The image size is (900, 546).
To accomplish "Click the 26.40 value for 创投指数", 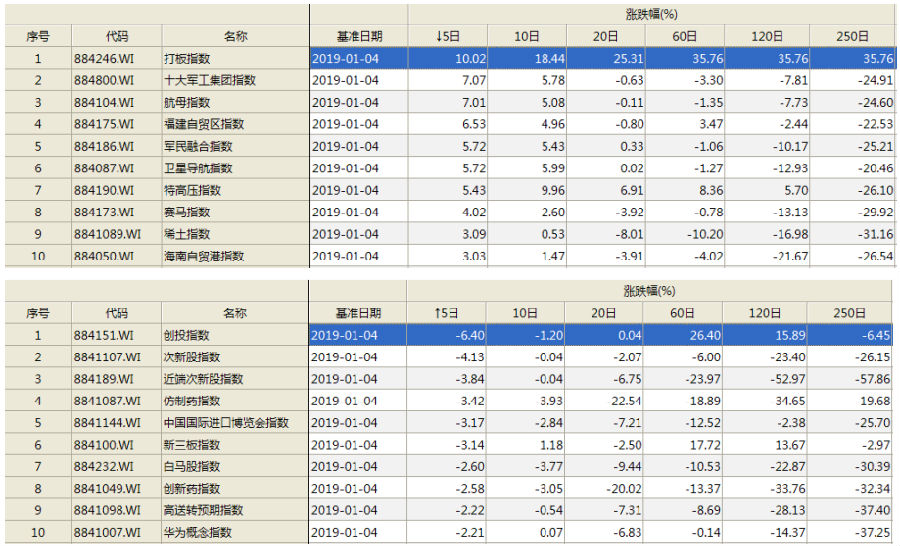I will 705,335.
